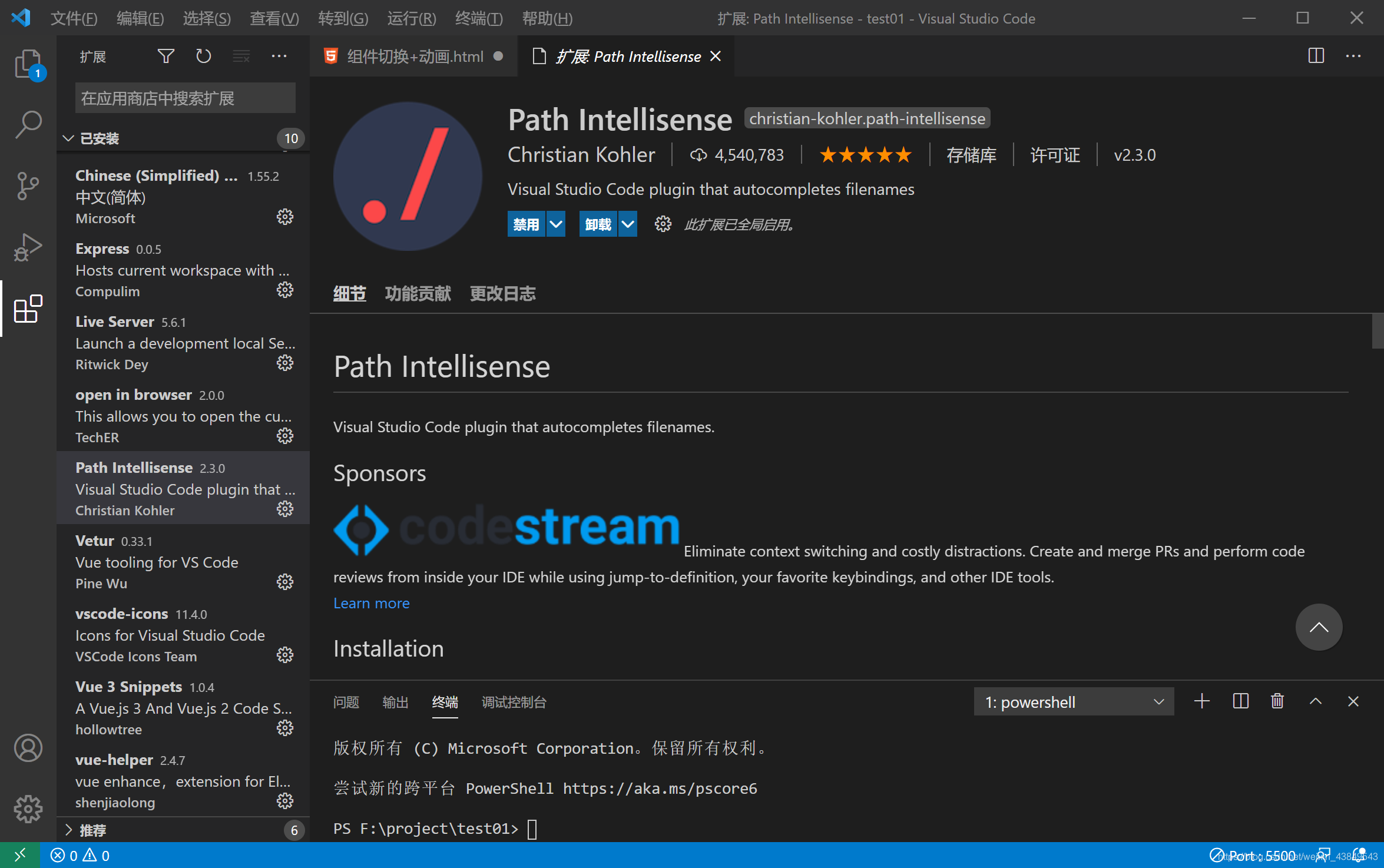Screen dimensions: 1384x868
Task: Click the Disable extension button
Action: pos(526,224)
